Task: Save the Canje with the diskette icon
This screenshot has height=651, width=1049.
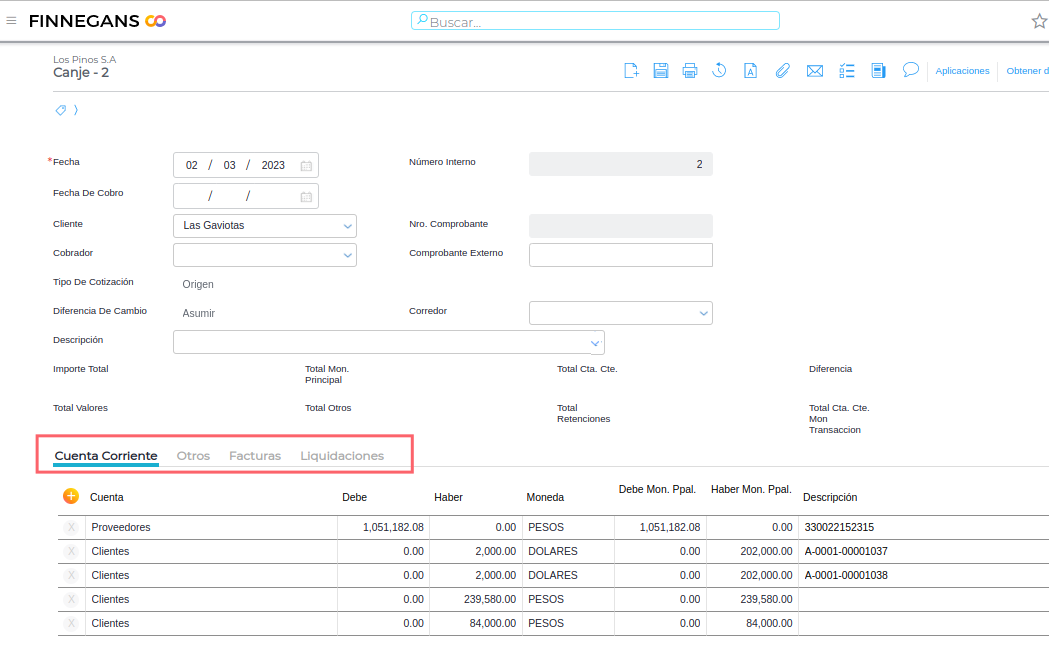Action: click(x=661, y=70)
